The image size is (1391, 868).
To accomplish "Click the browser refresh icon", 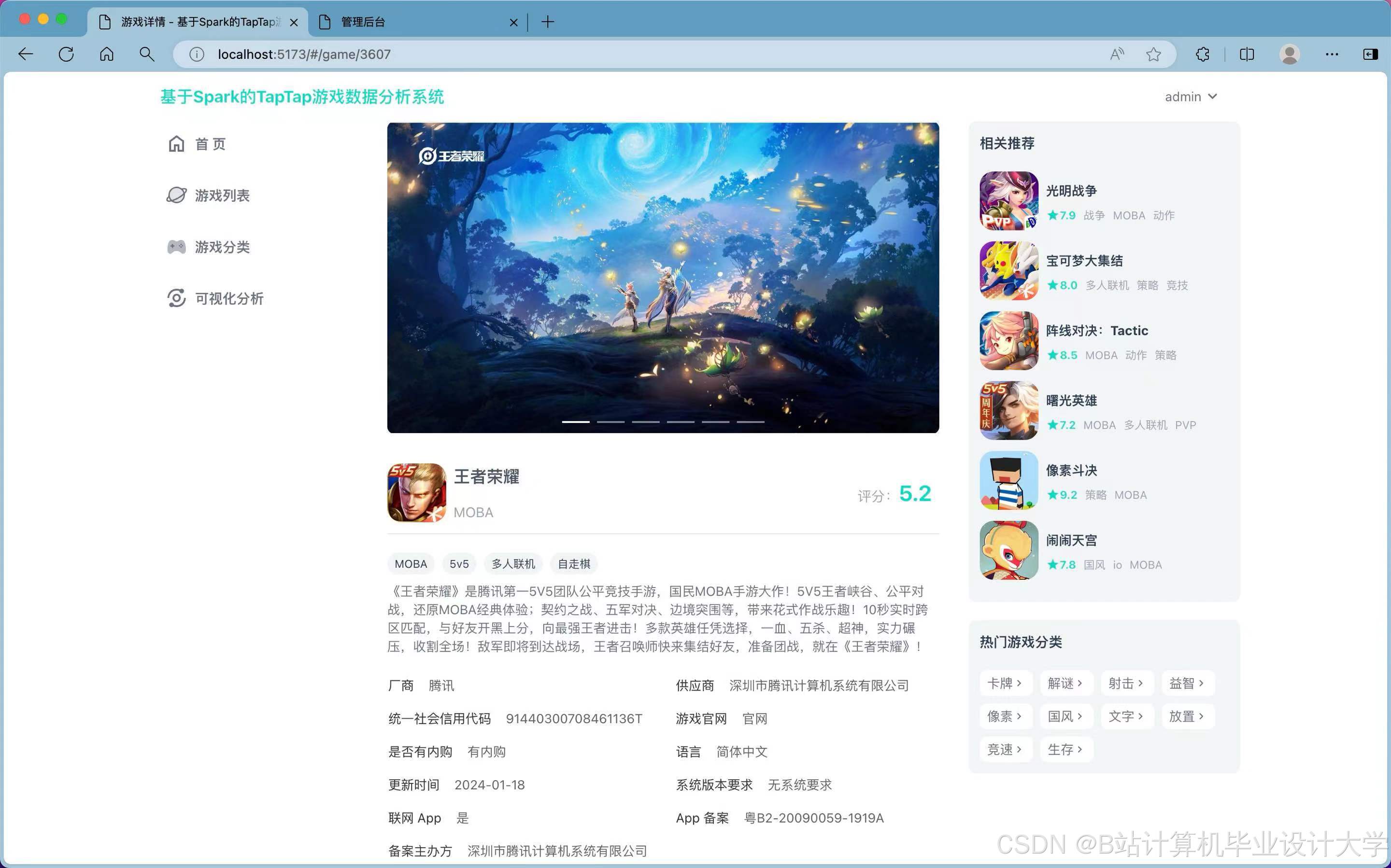I will (x=66, y=55).
